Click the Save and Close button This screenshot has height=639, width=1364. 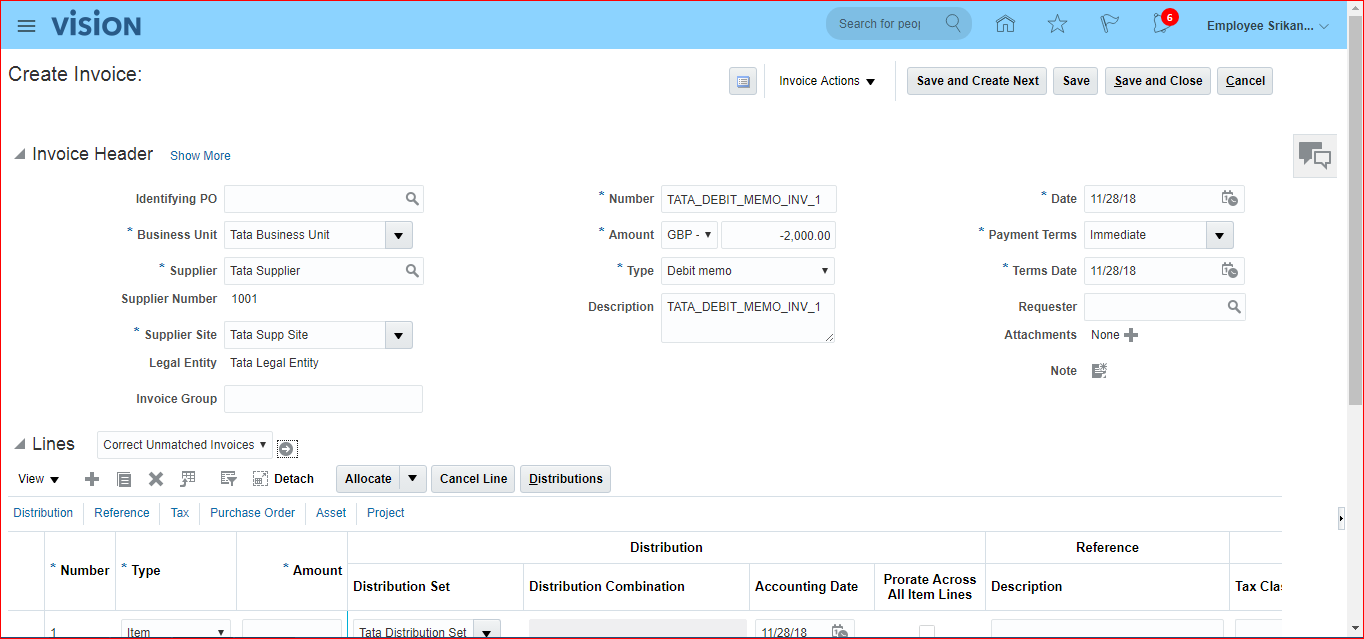point(1158,81)
